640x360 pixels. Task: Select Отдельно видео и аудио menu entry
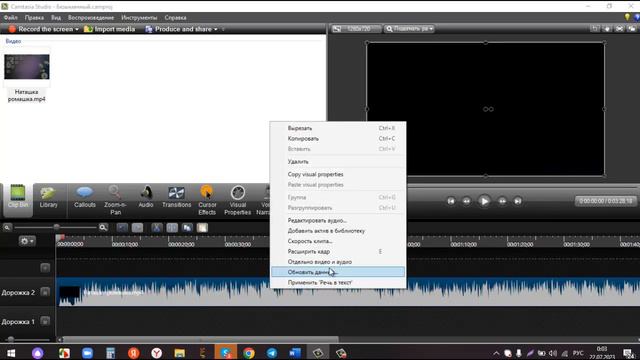tap(338, 262)
